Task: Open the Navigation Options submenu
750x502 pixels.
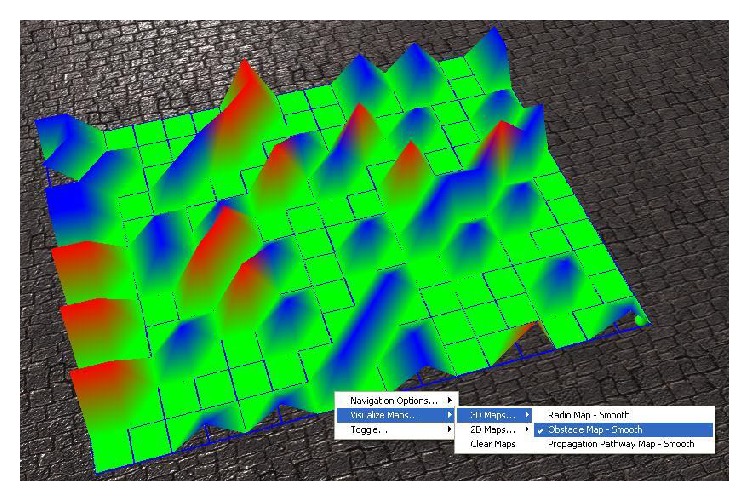Action: (x=396, y=400)
